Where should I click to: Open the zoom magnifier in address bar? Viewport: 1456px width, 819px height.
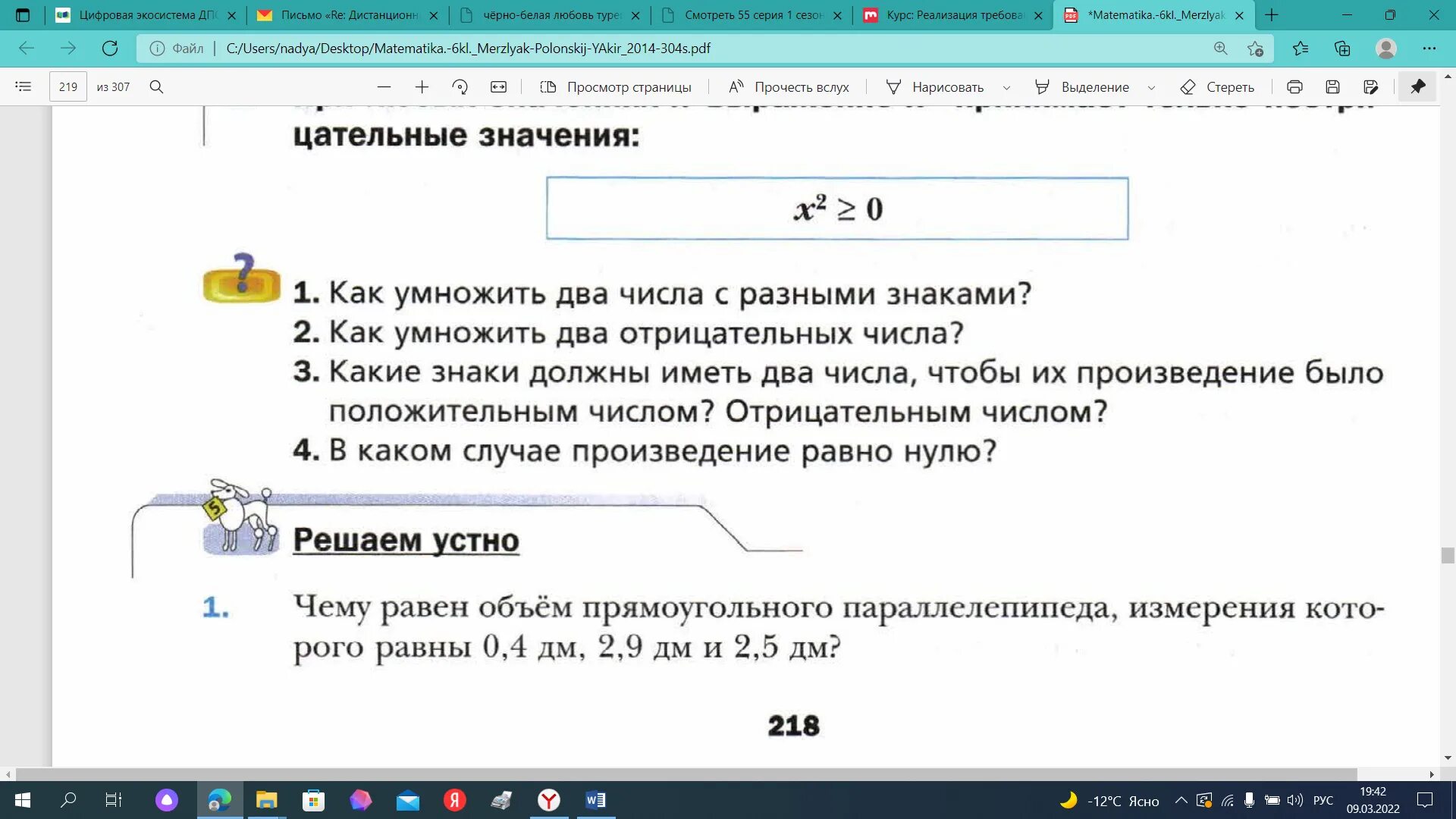[x=1220, y=49]
